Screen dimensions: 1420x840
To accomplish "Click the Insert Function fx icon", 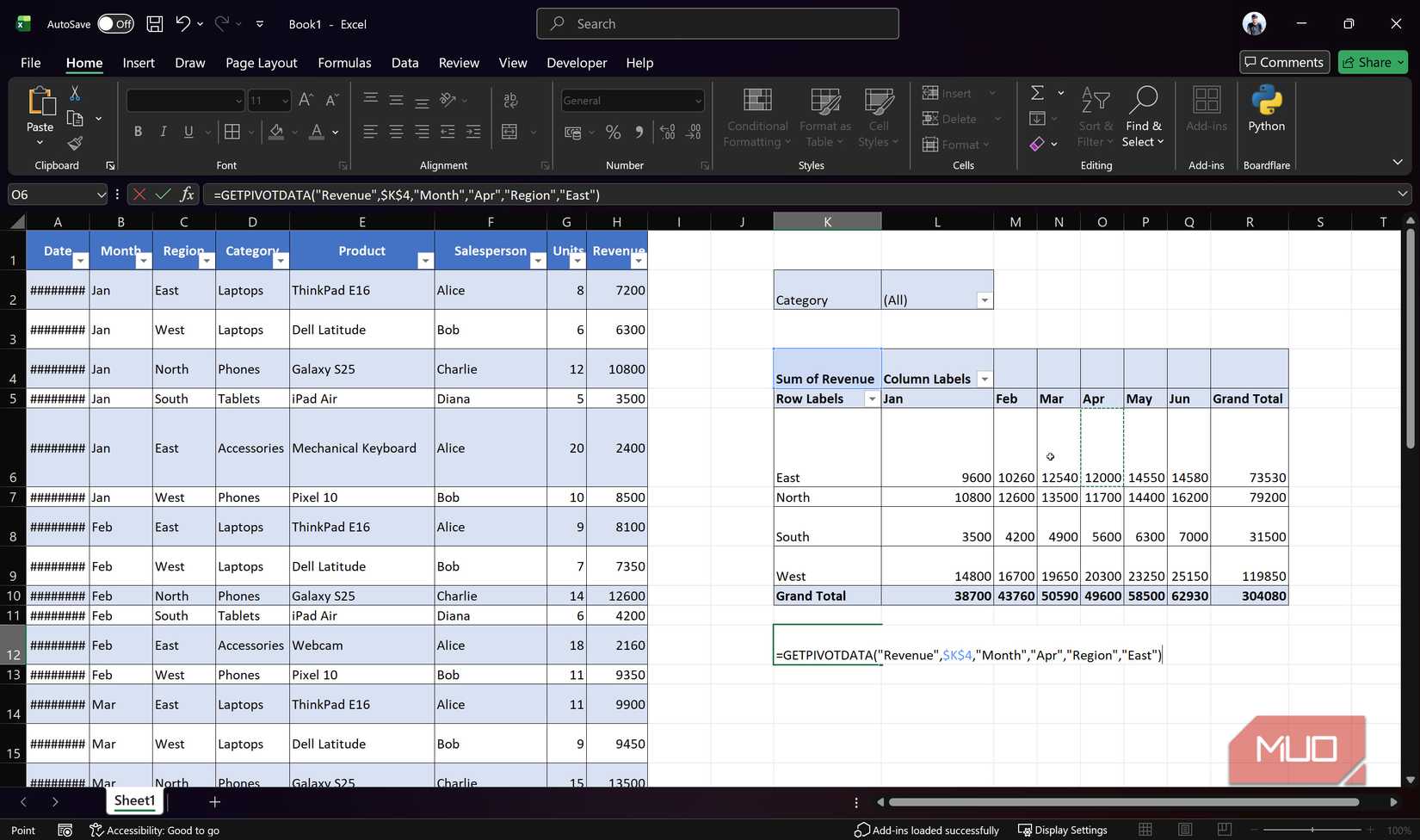I will pos(187,195).
